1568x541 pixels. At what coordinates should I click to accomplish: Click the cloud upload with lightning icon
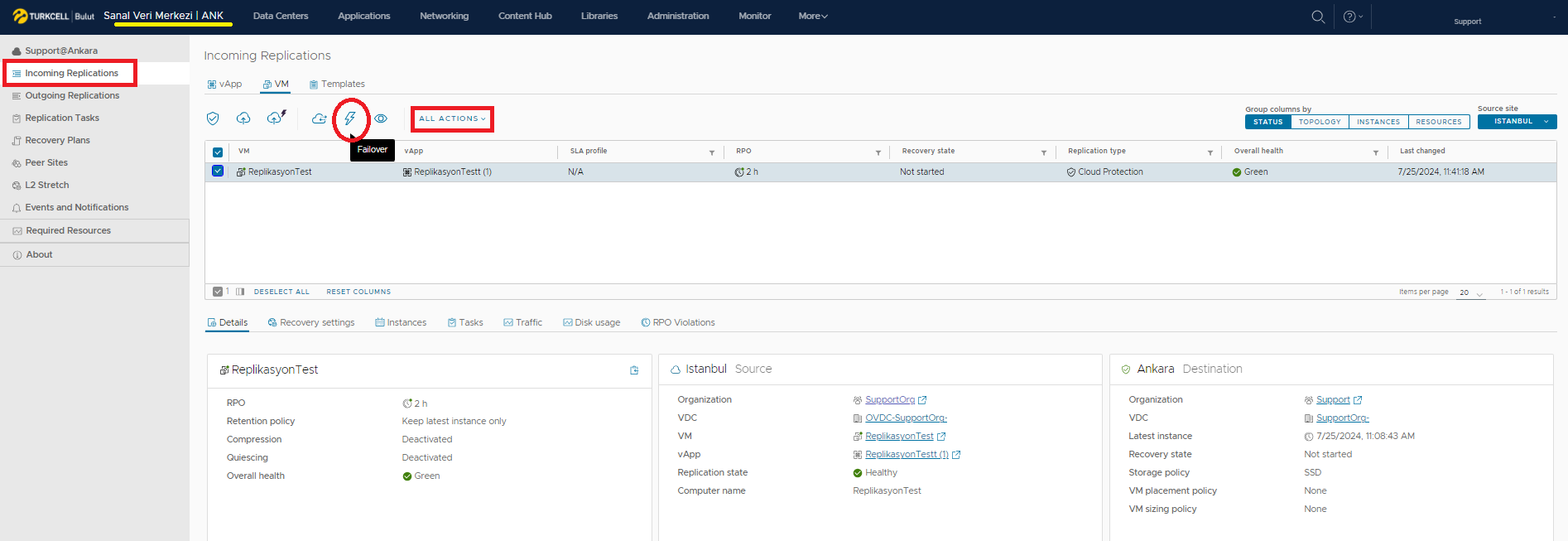[x=277, y=118]
